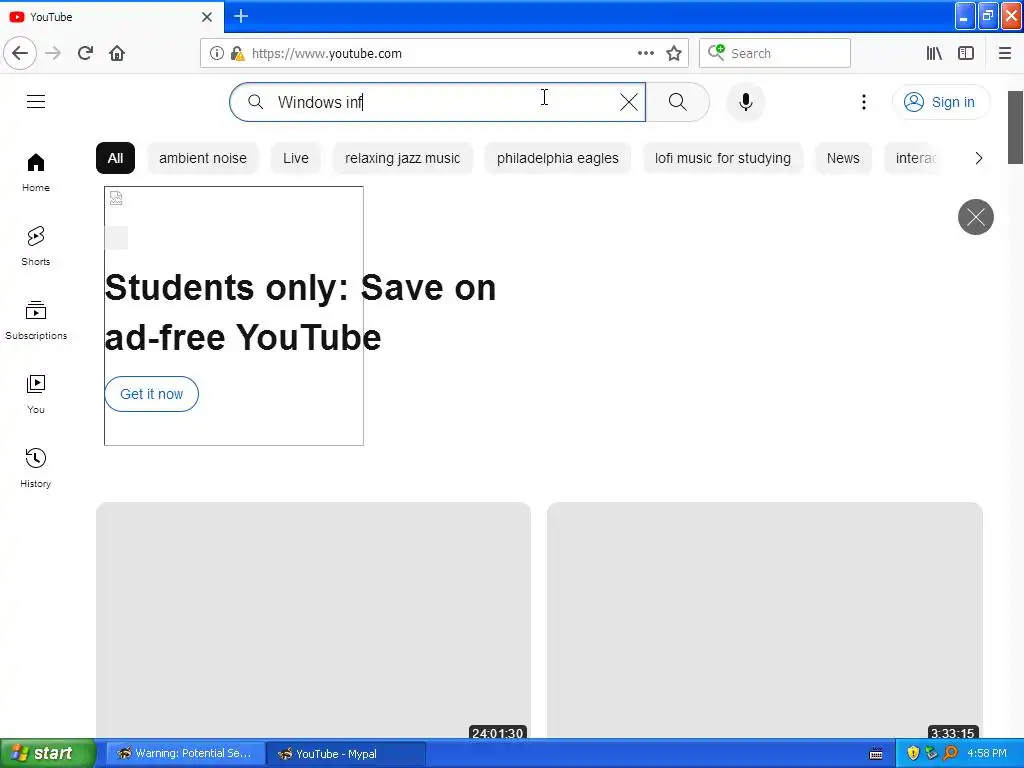
Task: Go back with the browser back arrow
Action: [x=20, y=53]
